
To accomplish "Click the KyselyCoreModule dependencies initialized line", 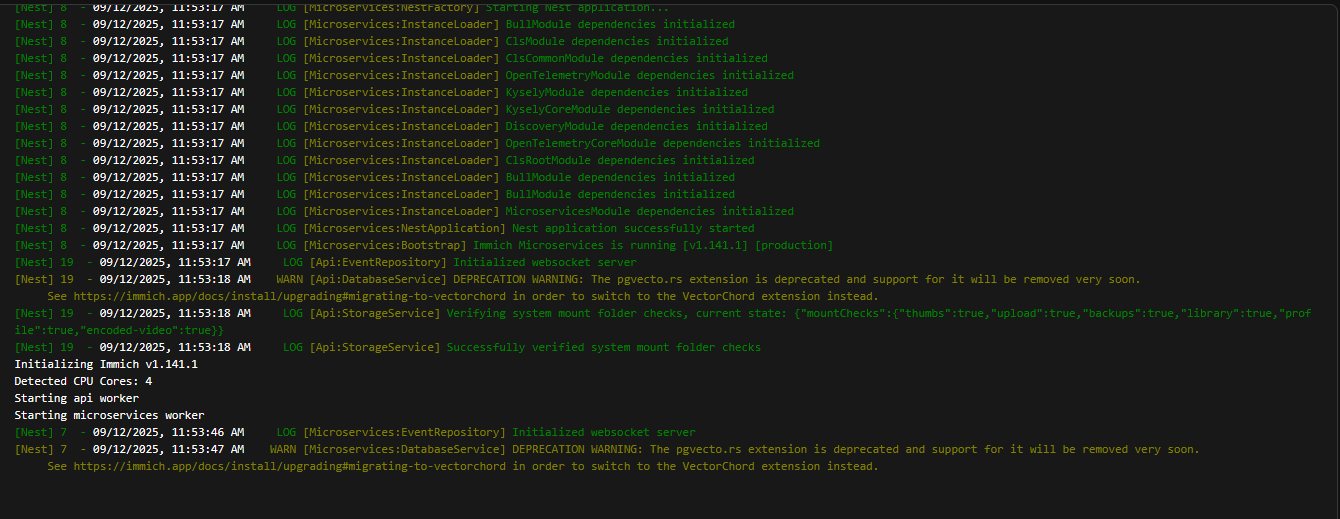I will 639,109.
